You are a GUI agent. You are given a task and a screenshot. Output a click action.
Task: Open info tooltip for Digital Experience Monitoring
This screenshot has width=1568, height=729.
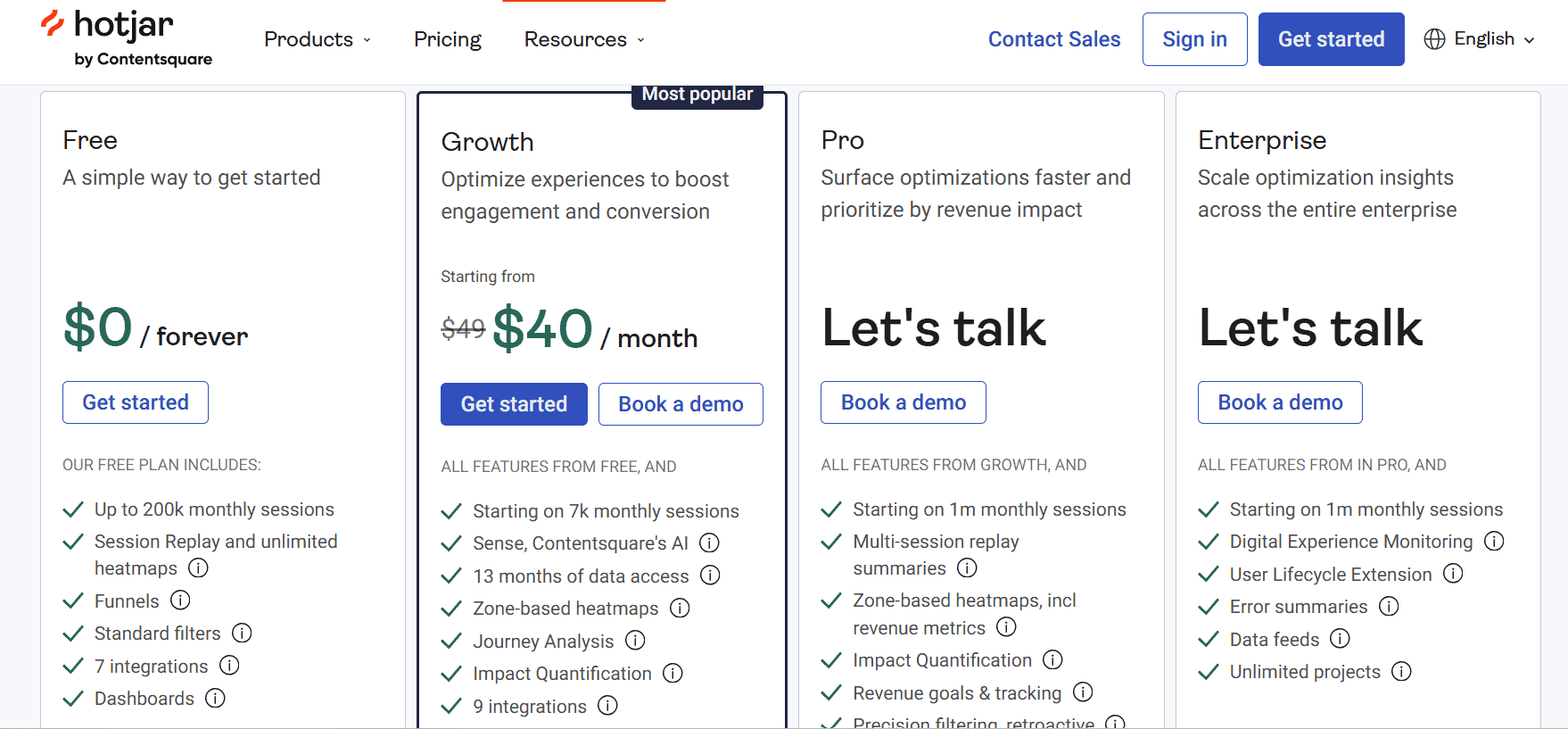point(1495,541)
